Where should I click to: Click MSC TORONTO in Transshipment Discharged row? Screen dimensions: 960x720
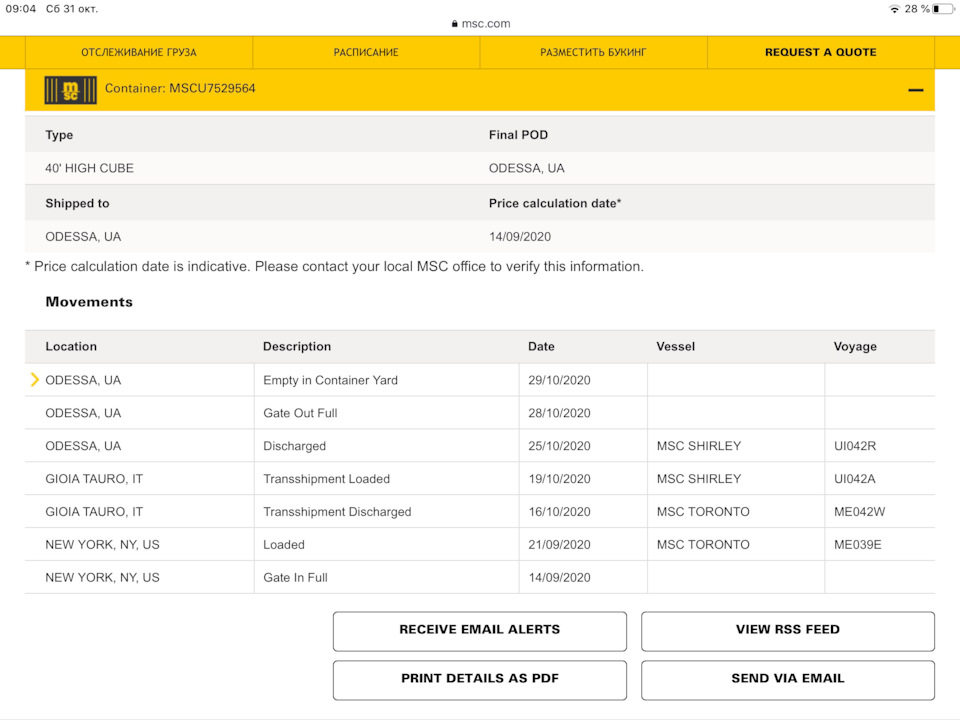(703, 512)
